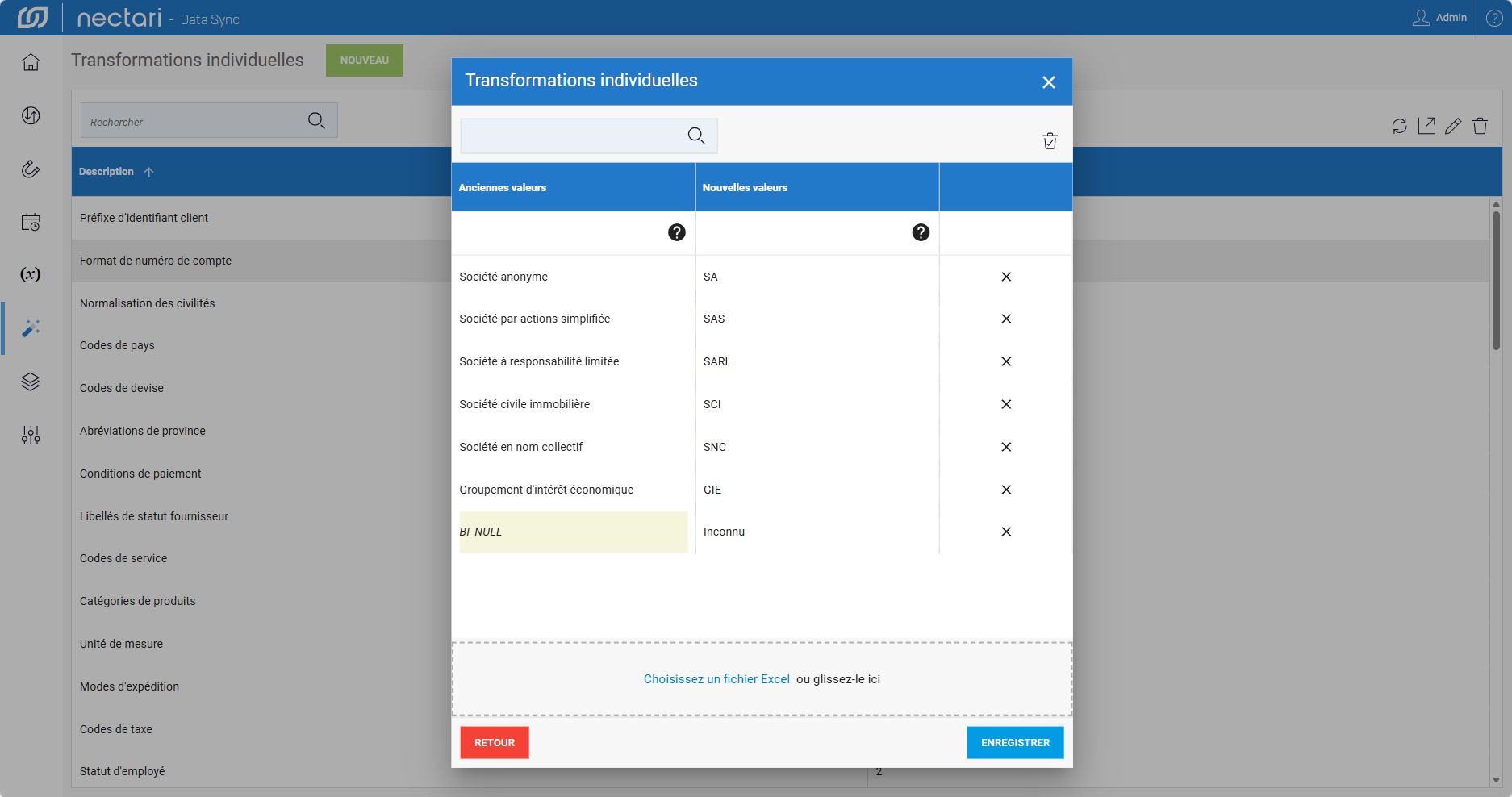This screenshot has height=797, width=1512.
Task: Click the nectari logo icon
Action: (32, 17)
